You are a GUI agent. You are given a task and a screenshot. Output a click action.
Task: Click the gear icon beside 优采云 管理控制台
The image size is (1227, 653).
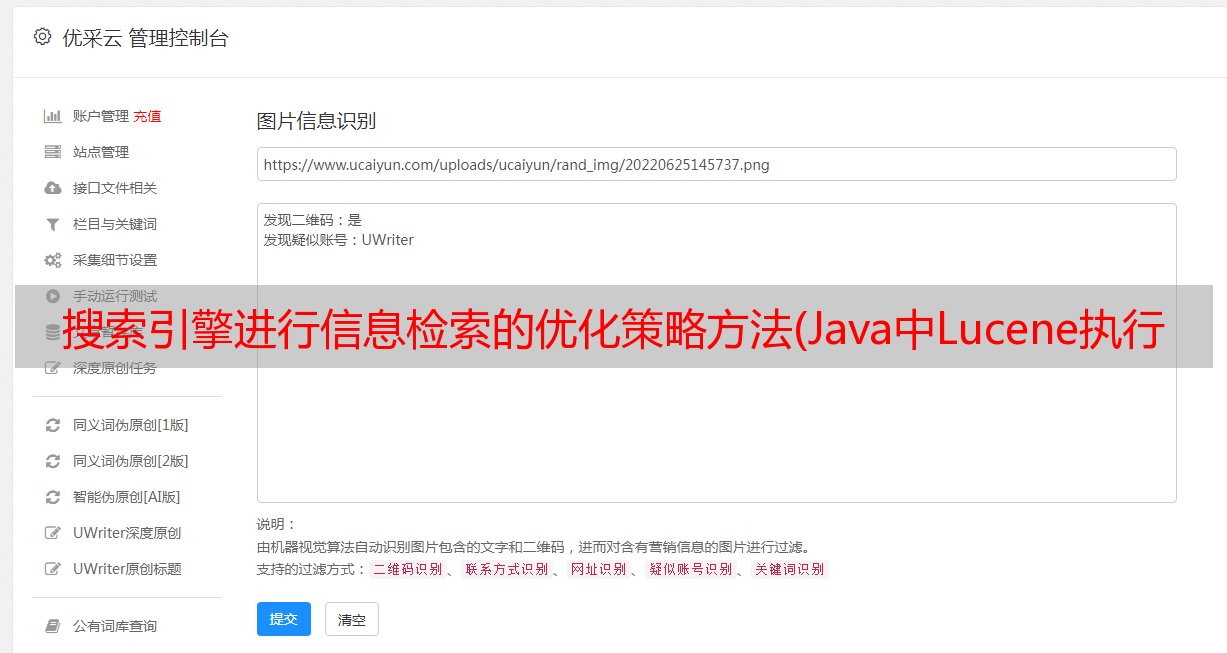click(x=42, y=37)
